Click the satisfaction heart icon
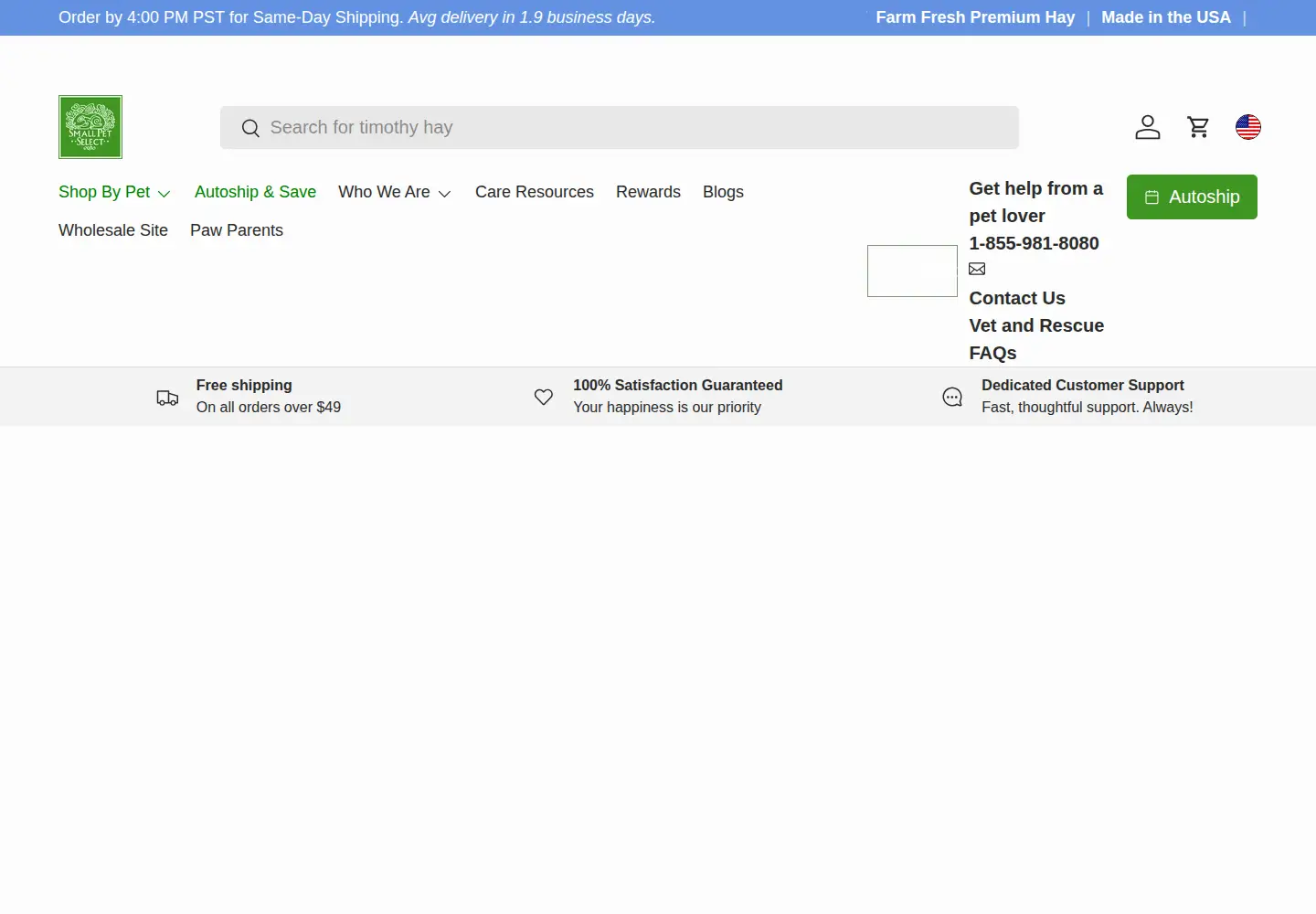This screenshot has height=914, width=1316. (x=544, y=397)
